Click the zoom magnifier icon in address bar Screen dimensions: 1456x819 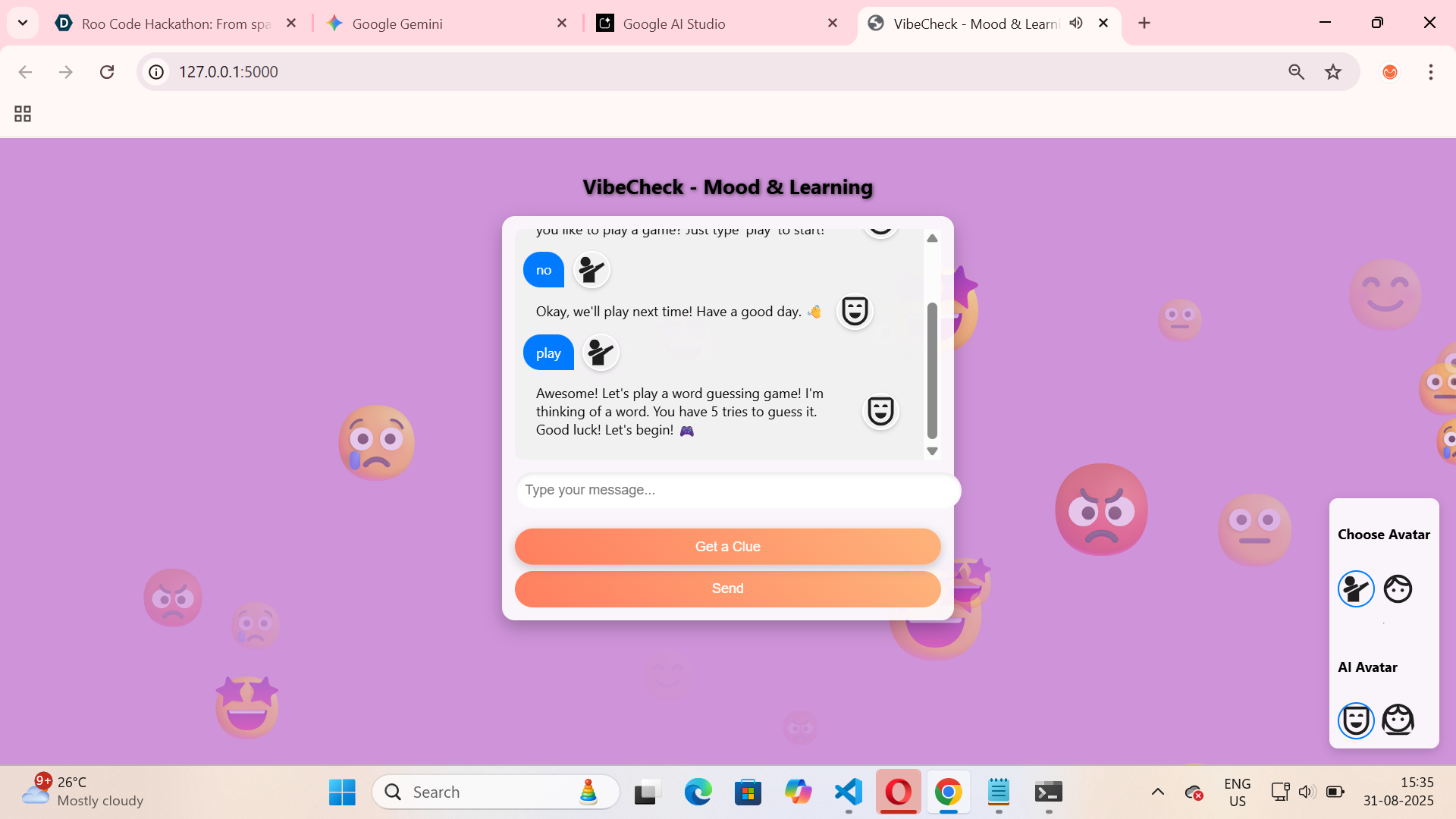point(1296,72)
